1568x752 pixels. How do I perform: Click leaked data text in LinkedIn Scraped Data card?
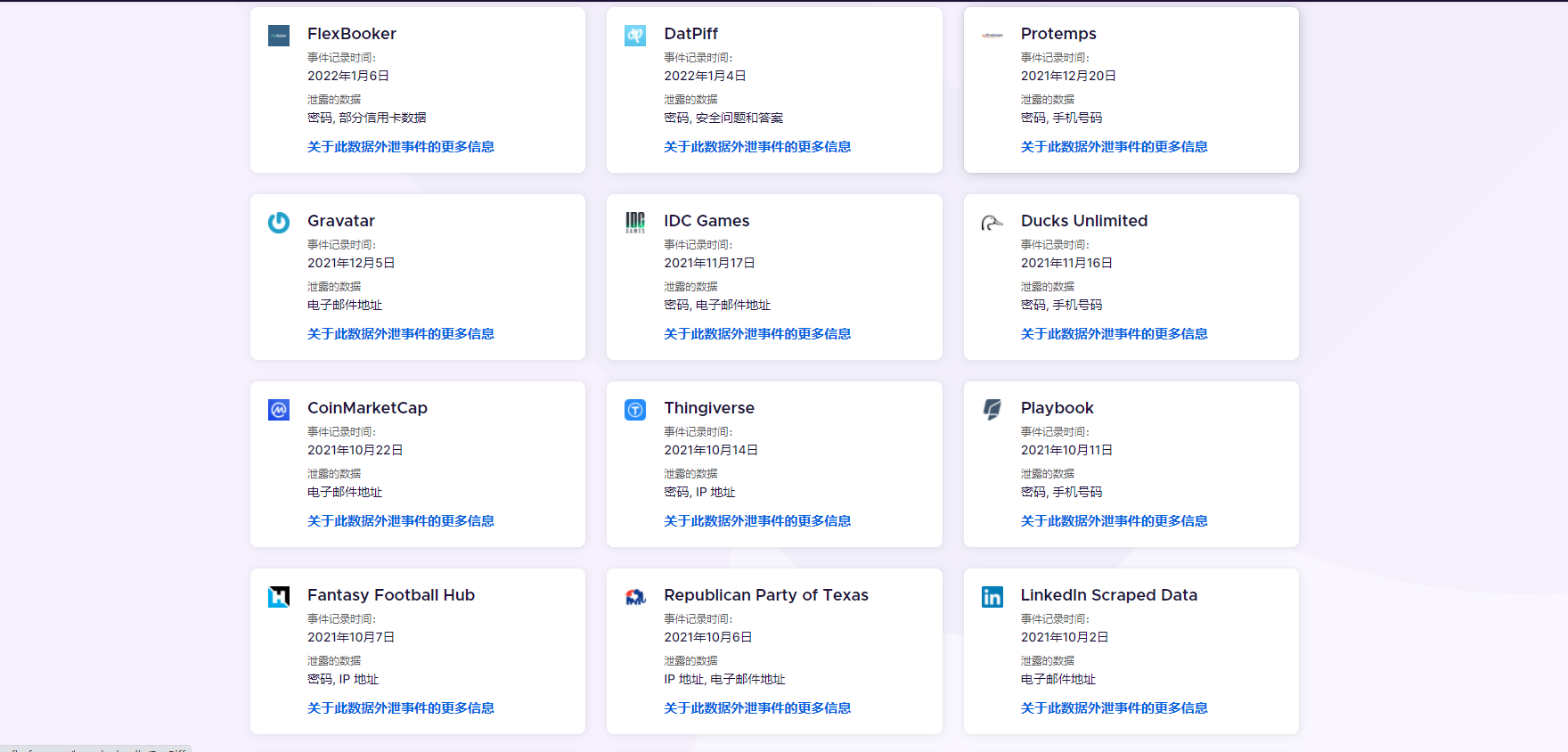coord(1058,679)
